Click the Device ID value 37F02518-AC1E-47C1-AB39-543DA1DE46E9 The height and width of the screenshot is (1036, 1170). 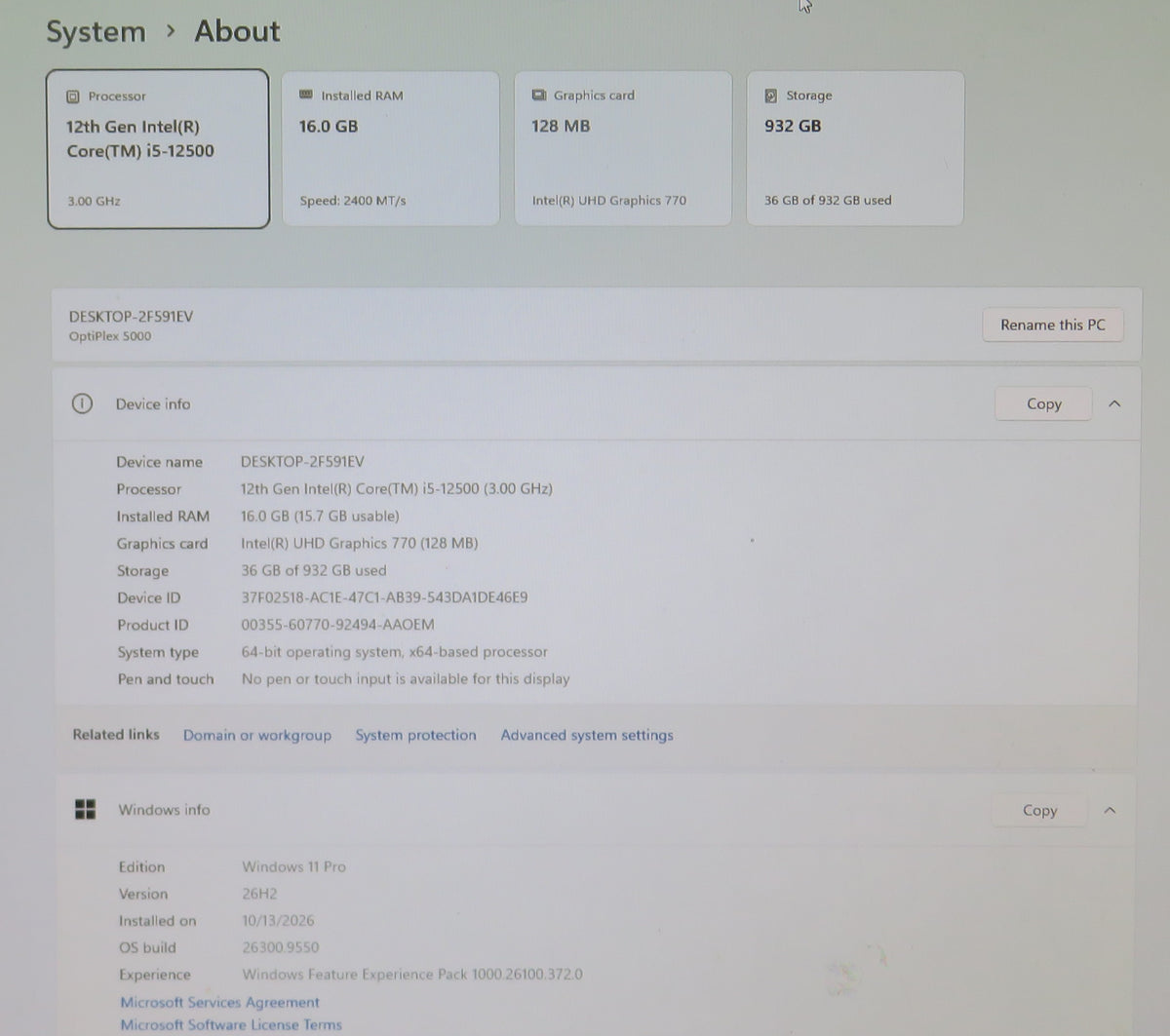coord(384,597)
